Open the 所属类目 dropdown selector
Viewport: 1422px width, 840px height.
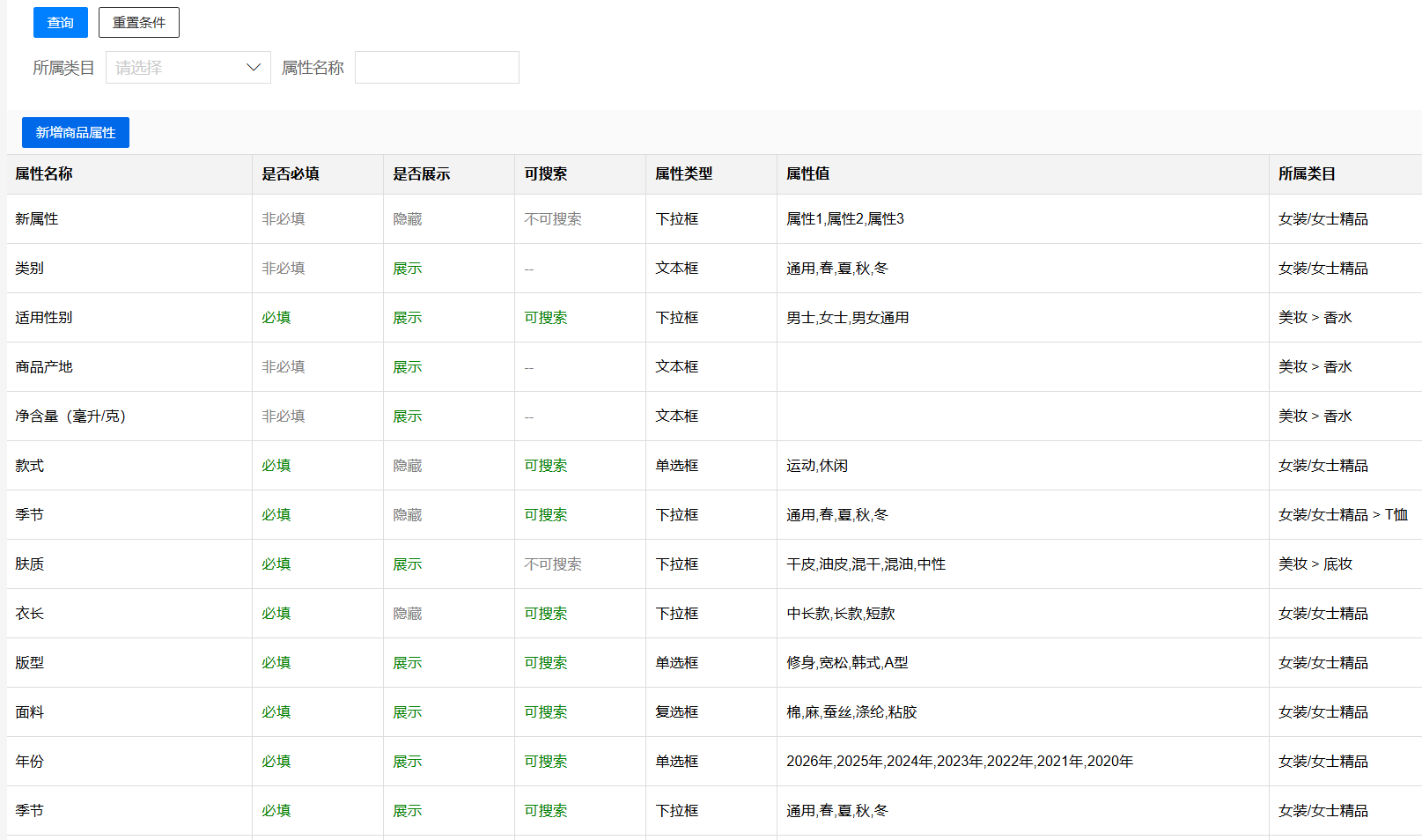pyautogui.click(x=188, y=68)
